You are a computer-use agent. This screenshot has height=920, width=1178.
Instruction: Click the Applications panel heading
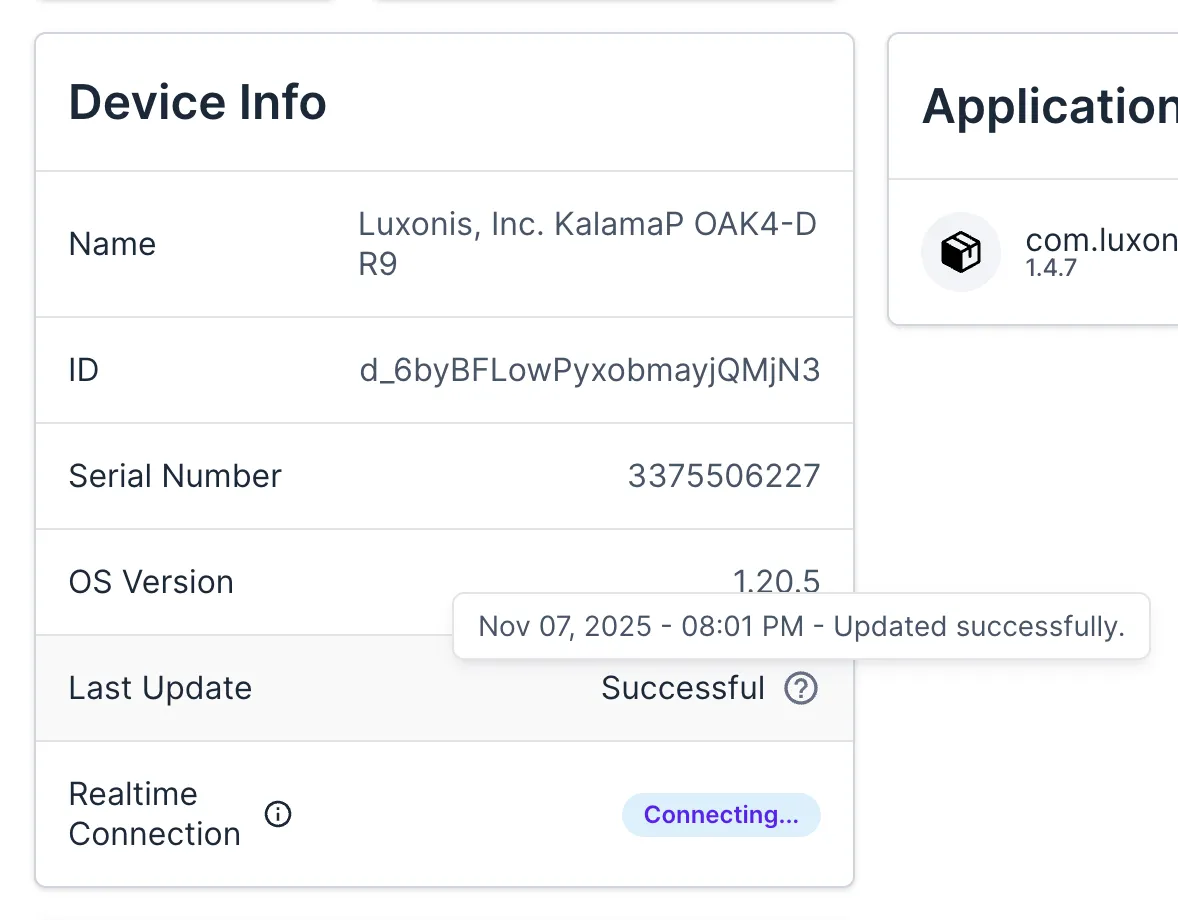pyautogui.click(x=1048, y=106)
